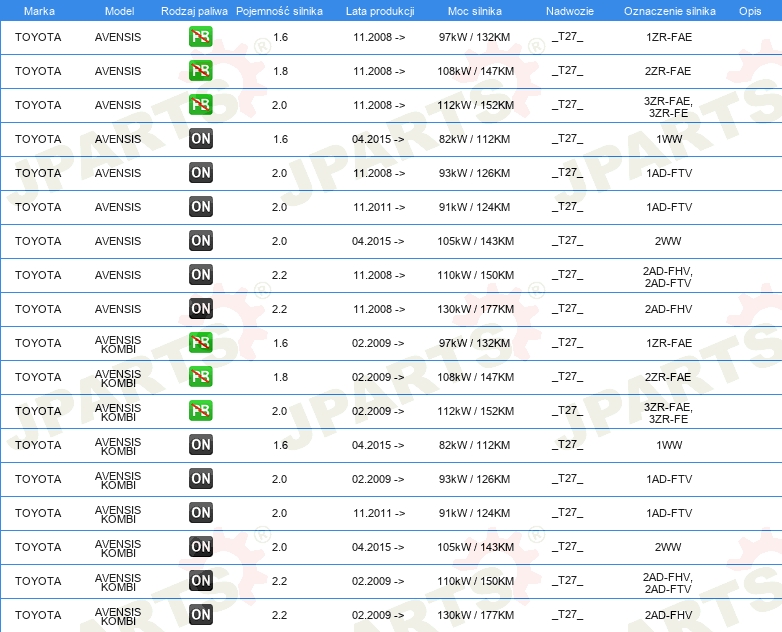Click ON diesel icon for Avensis Kombi 93kW

pos(200,478)
